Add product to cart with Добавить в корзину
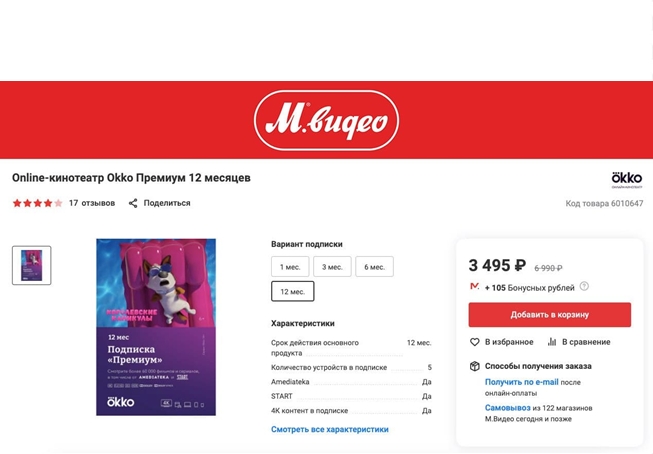 [550, 314]
